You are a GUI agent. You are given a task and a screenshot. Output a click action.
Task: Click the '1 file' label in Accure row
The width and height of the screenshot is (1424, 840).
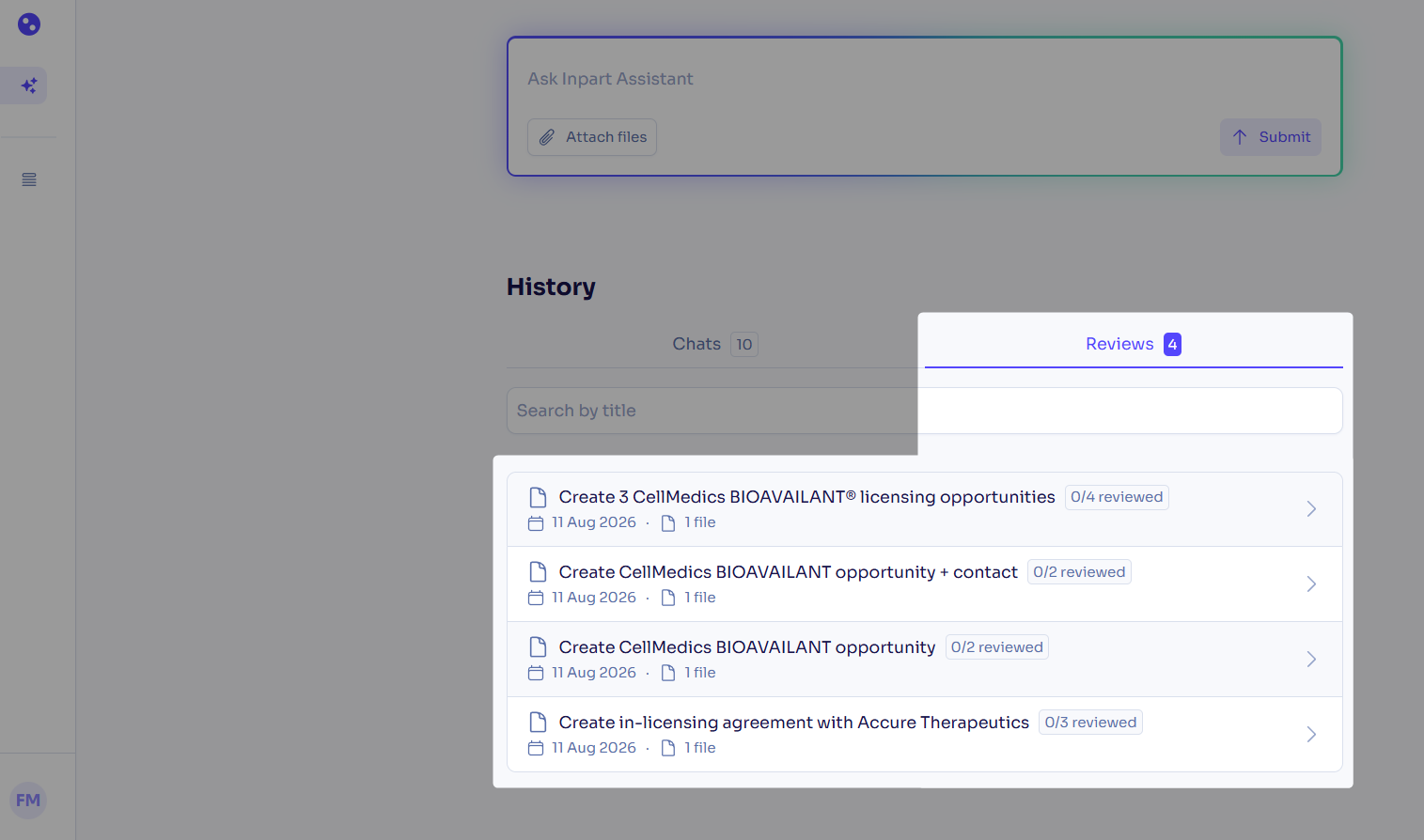pos(700,748)
